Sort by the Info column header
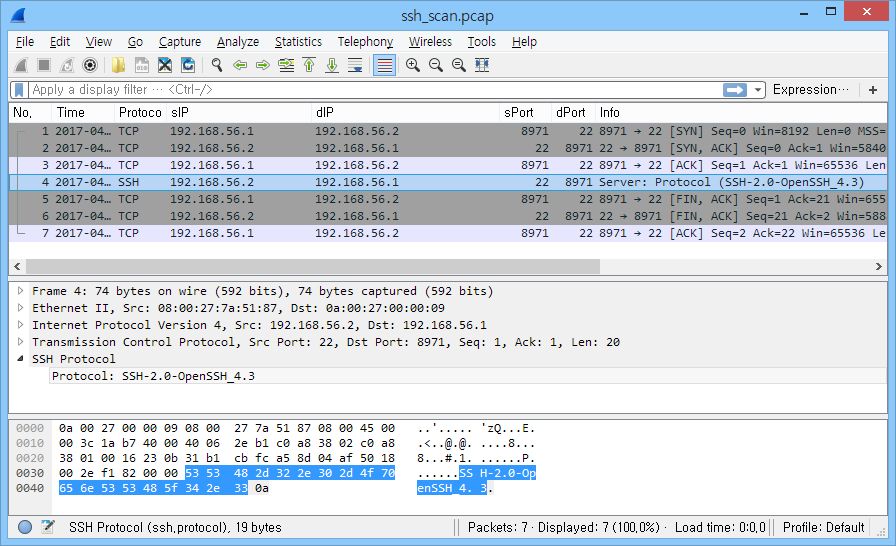The width and height of the screenshot is (896, 546). pyautogui.click(x=741, y=113)
